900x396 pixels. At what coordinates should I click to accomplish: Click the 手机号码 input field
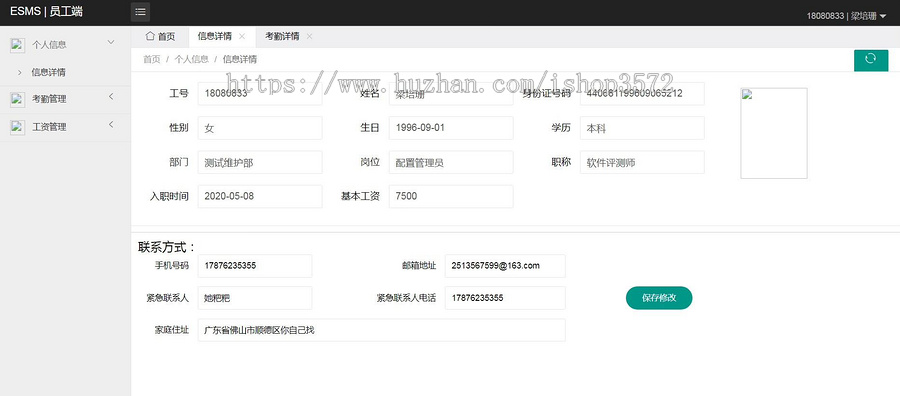click(x=255, y=266)
